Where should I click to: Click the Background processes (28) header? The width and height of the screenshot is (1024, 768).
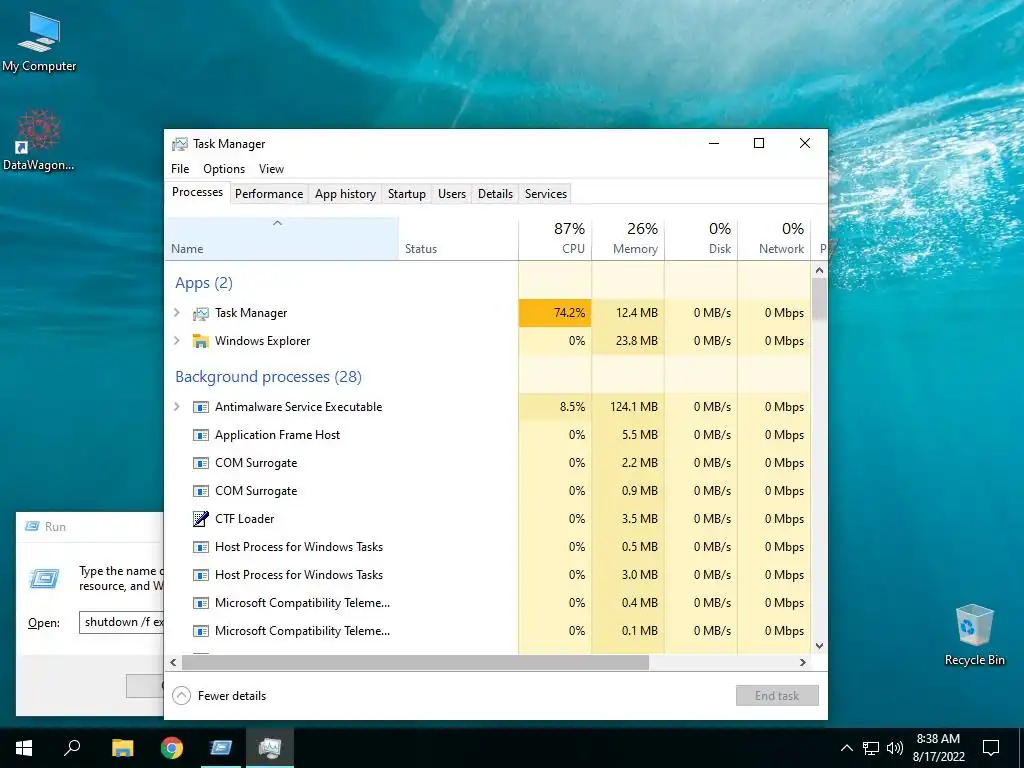coord(268,377)
